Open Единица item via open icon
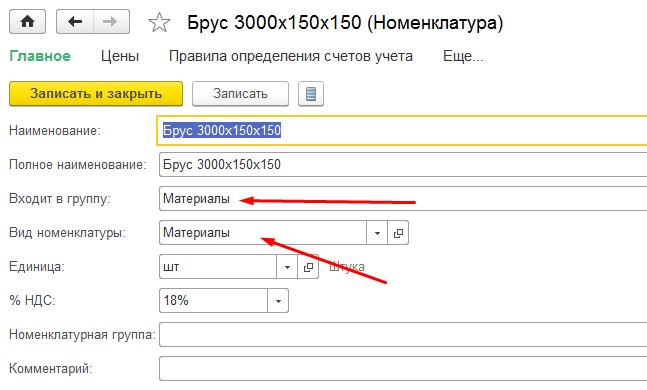This screenshot has width=647, height=390. (308, 267)
